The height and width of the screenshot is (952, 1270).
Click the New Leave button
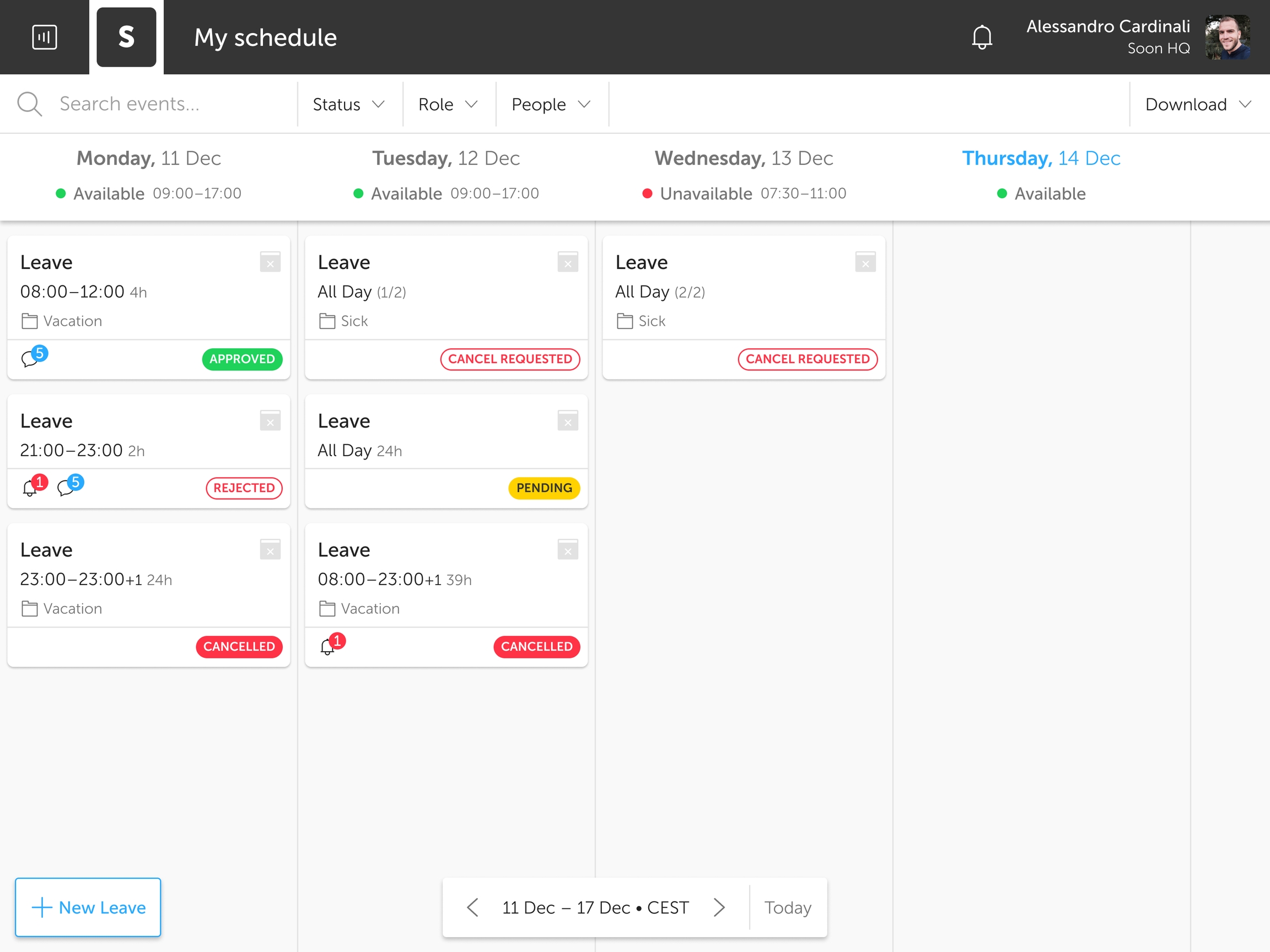click(88, 907)
